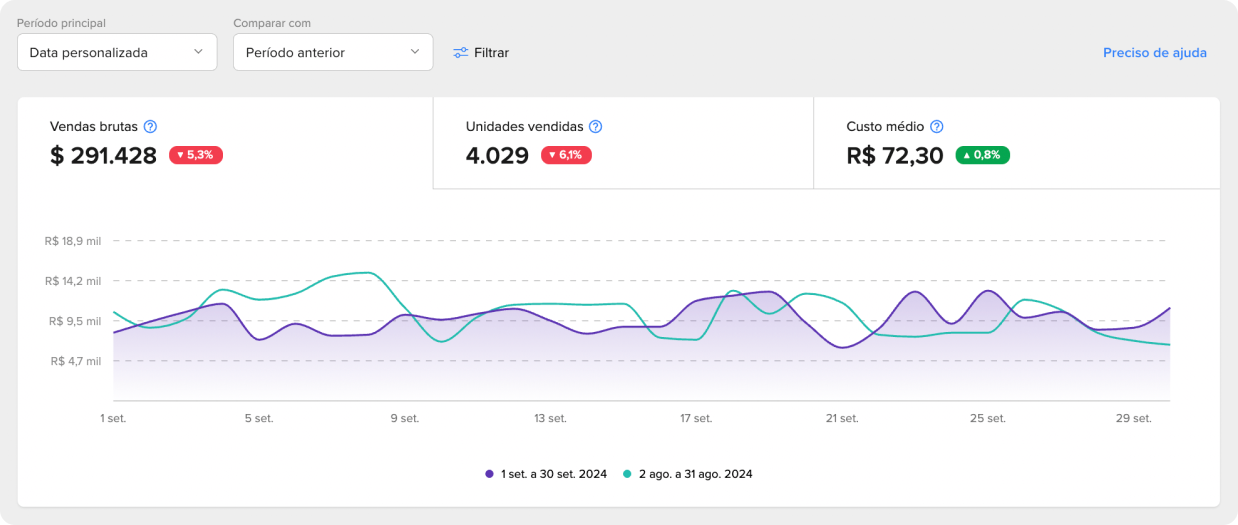Screen dimensions: 1238x525
Task: Click the Preciso de ajuda link
Action: [1154, 53]
